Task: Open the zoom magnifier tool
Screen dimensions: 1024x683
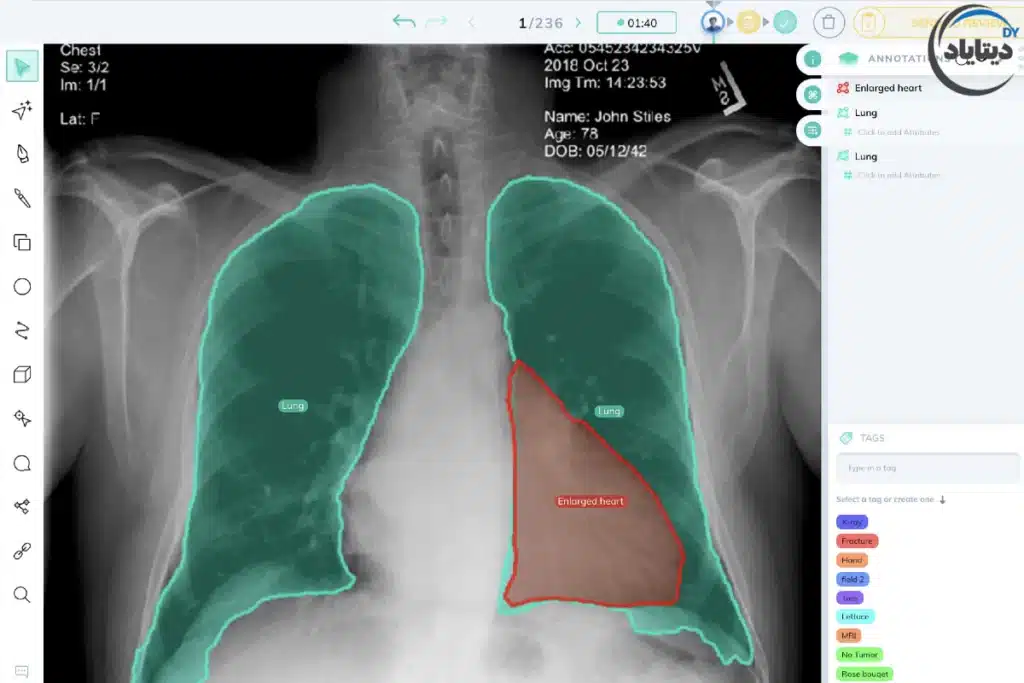Action: coord(22,595)
